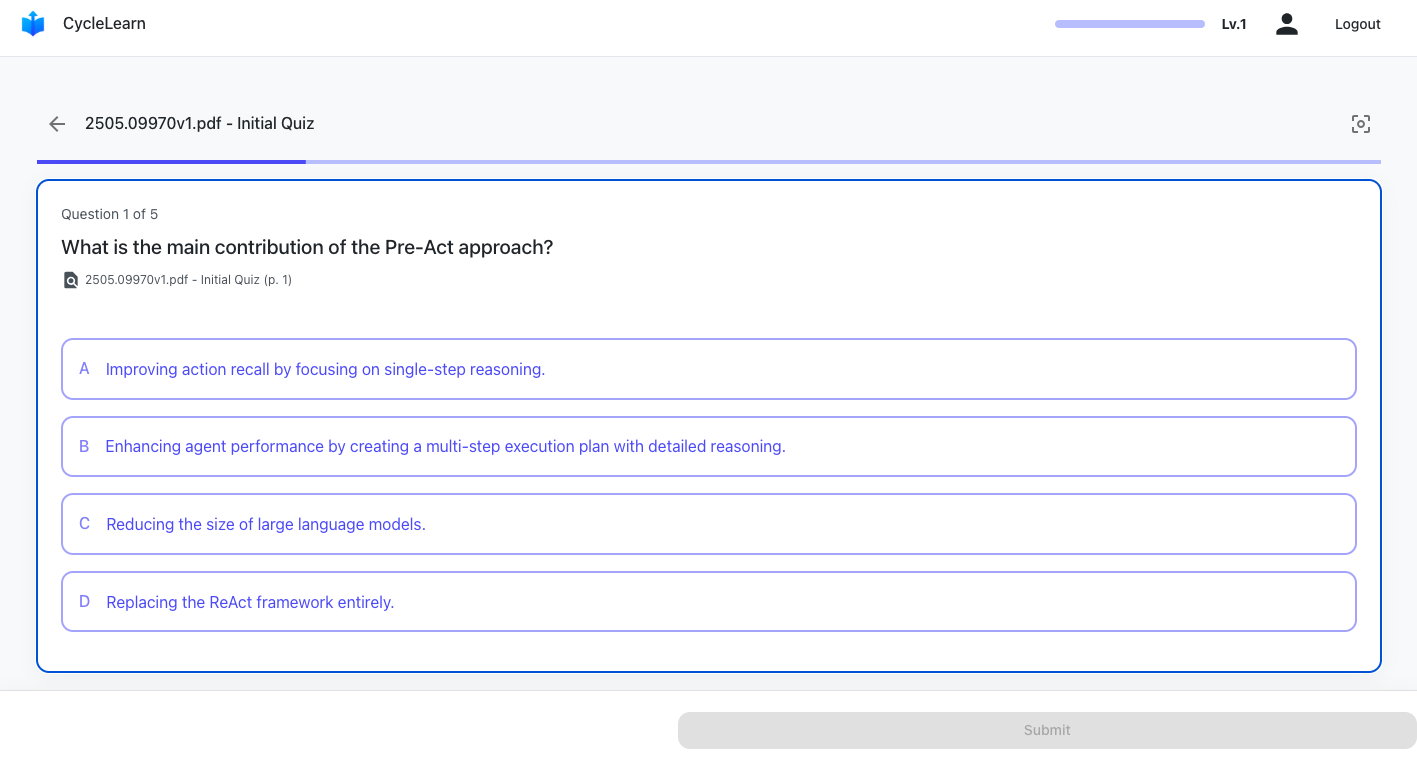Click the Initial Quiz page title
This screenshot has width=1417, height=761.
point(200,124)
